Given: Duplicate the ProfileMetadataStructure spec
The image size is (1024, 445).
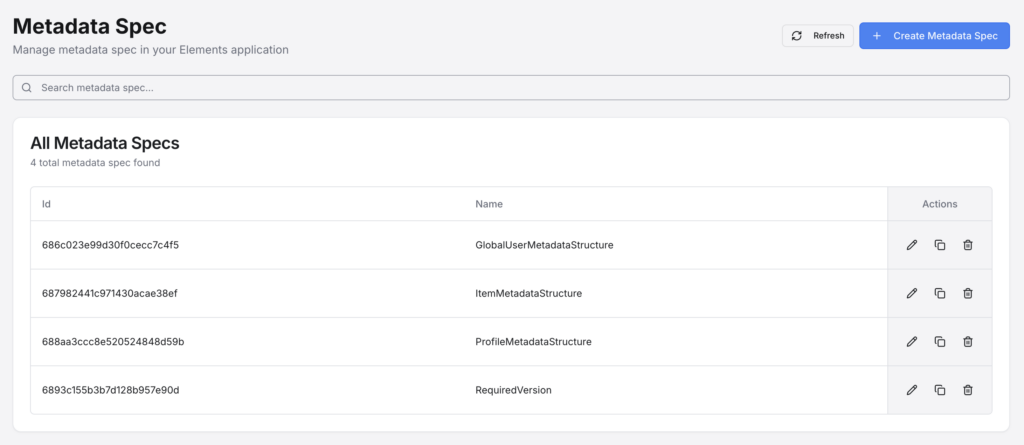Looking at the screenshot, I should [x=939, y=341].
